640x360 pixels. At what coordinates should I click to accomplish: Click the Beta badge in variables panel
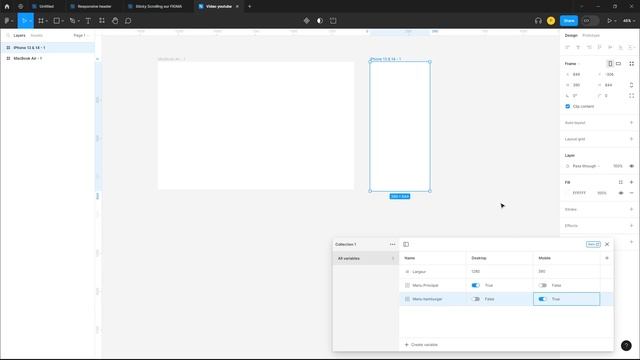point(593,244)
